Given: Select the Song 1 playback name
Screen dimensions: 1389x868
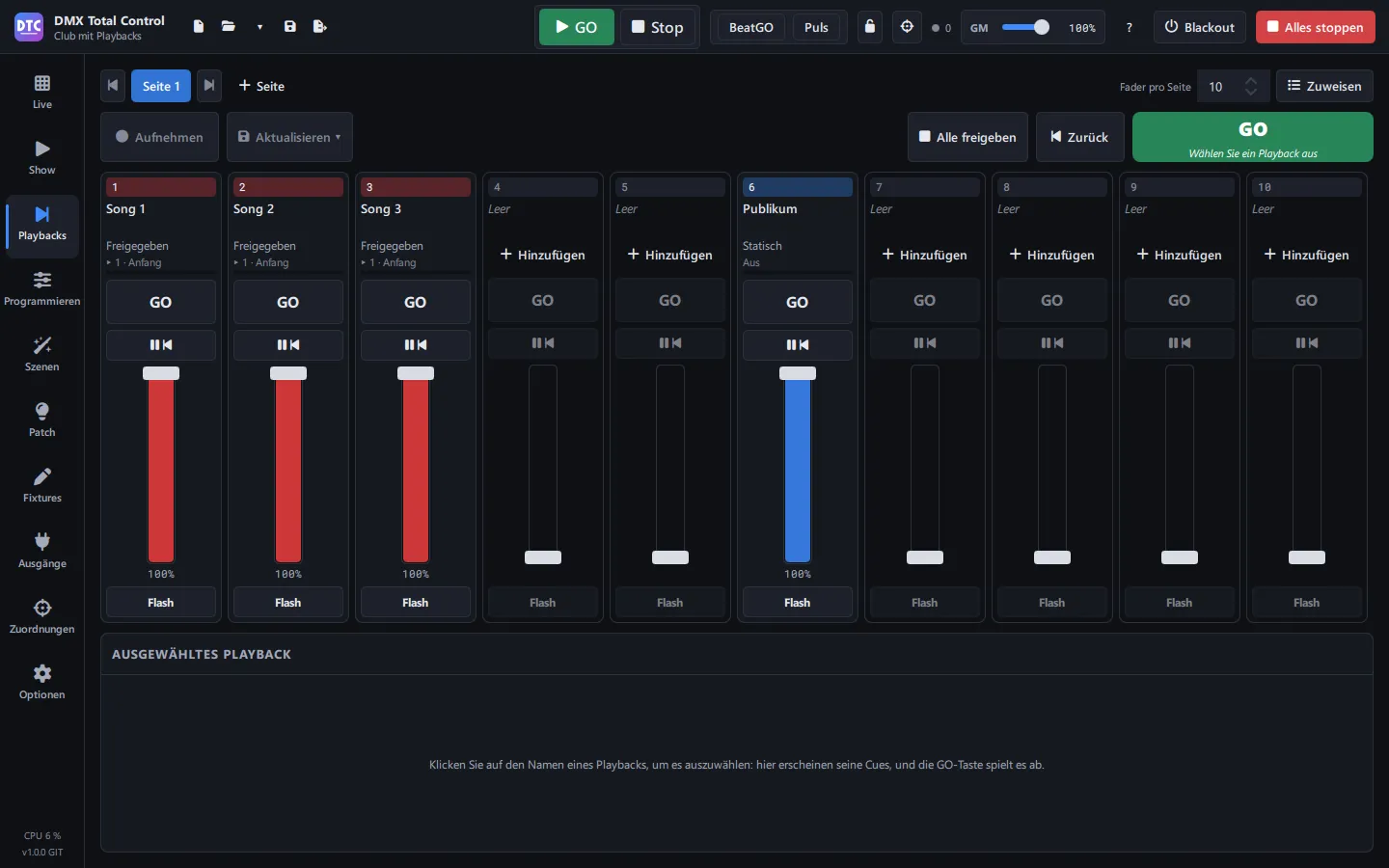Looking at the screenshot, I should (125, 209).
